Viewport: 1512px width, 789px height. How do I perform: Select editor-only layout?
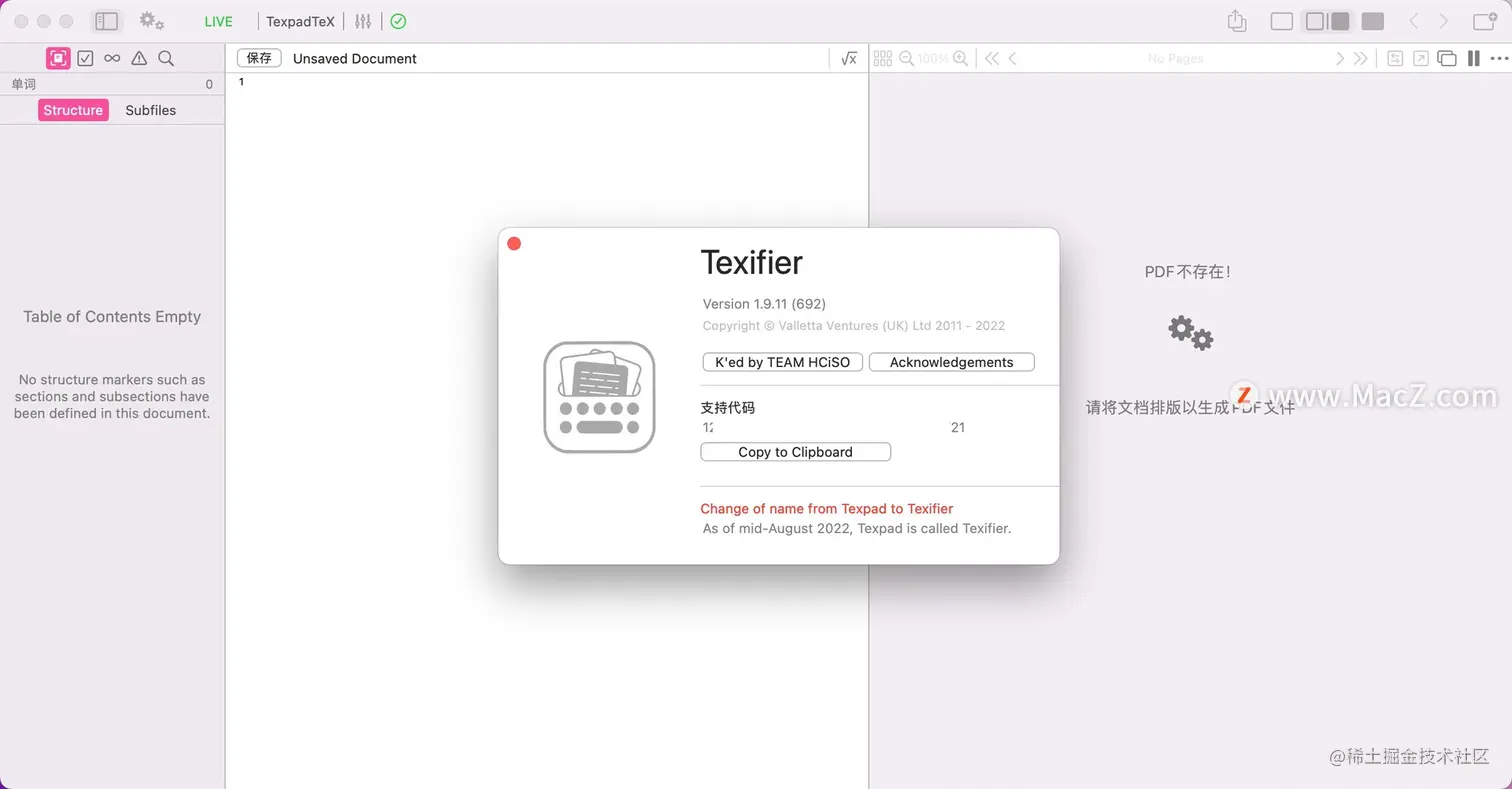tap(1282, 21)
